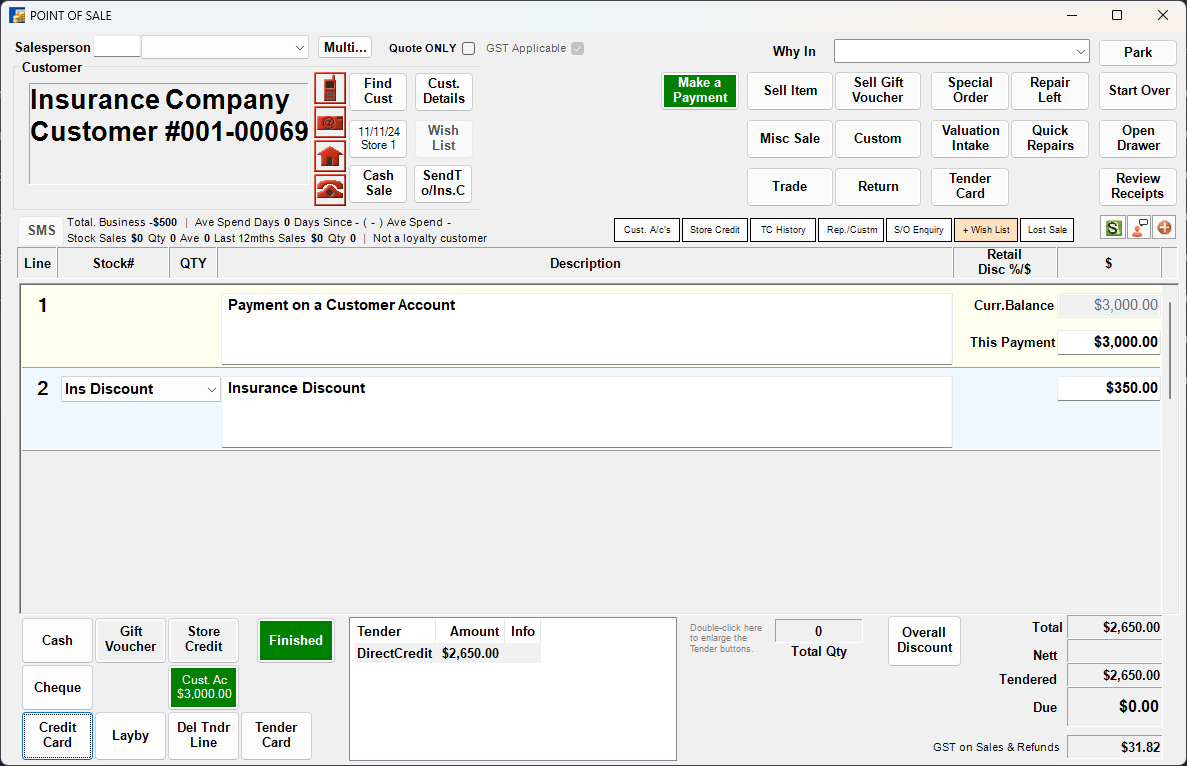
Task: Click the This Payment amount field
Action: click(1109, 341)
